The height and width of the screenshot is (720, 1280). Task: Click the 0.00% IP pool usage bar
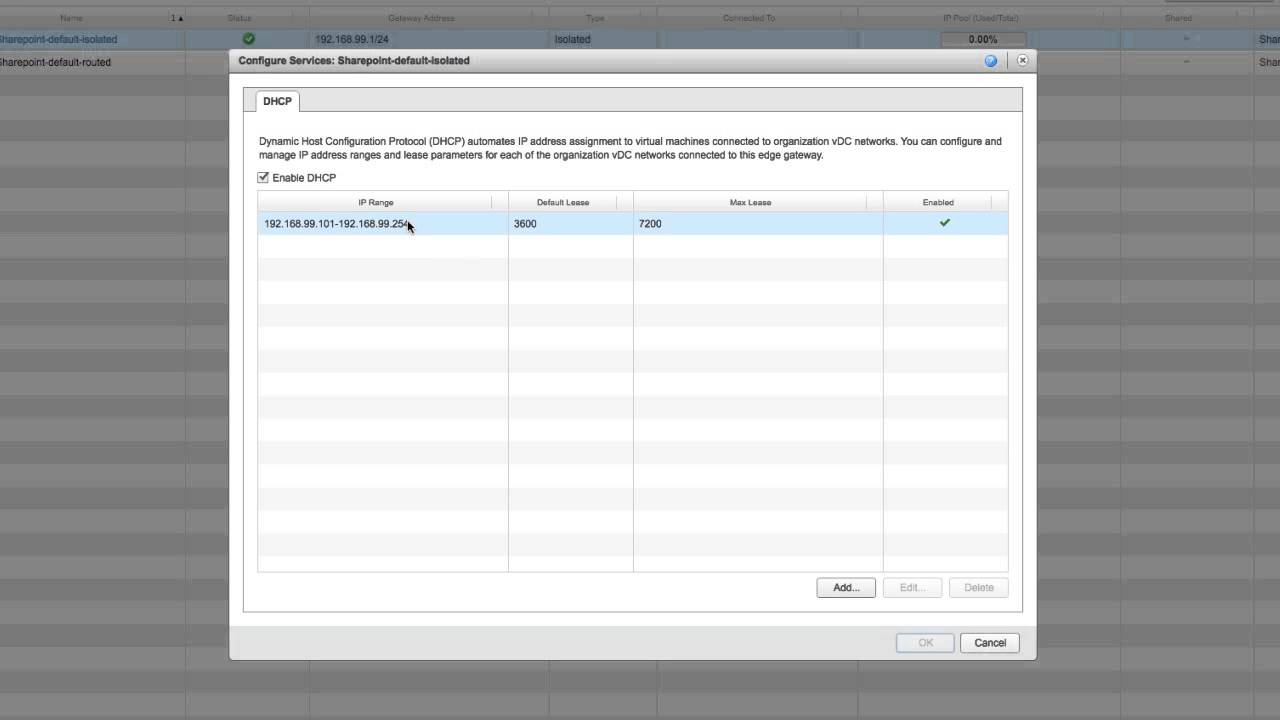tap(983, 39)
